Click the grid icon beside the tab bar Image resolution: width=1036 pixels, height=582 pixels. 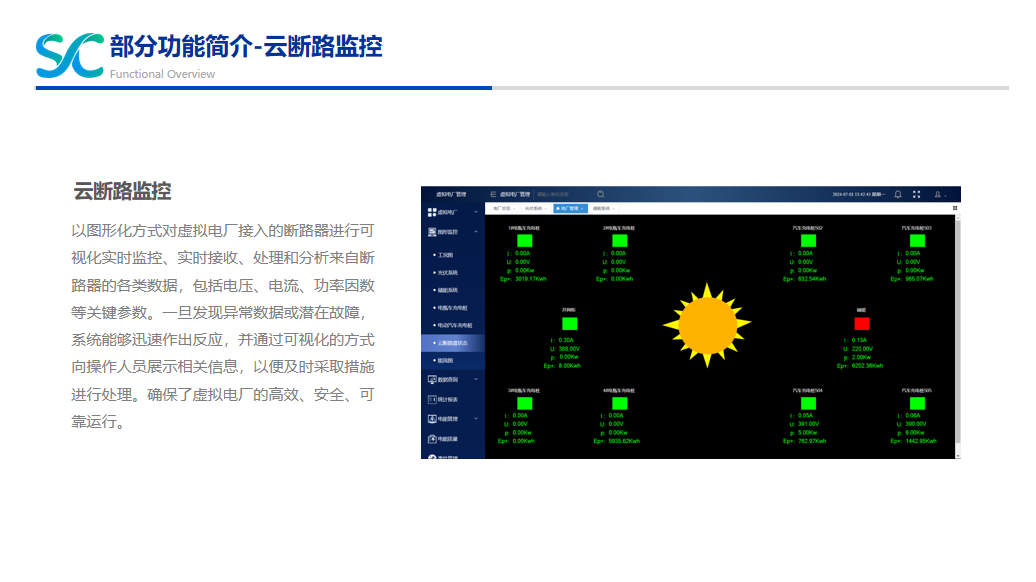click(x=955, y=209)
